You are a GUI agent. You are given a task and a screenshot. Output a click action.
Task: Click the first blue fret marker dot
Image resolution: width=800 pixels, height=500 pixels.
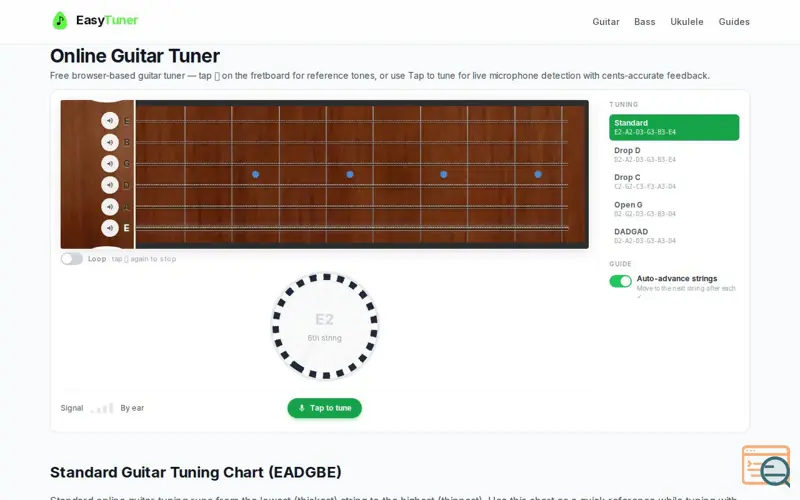(256, 174)
